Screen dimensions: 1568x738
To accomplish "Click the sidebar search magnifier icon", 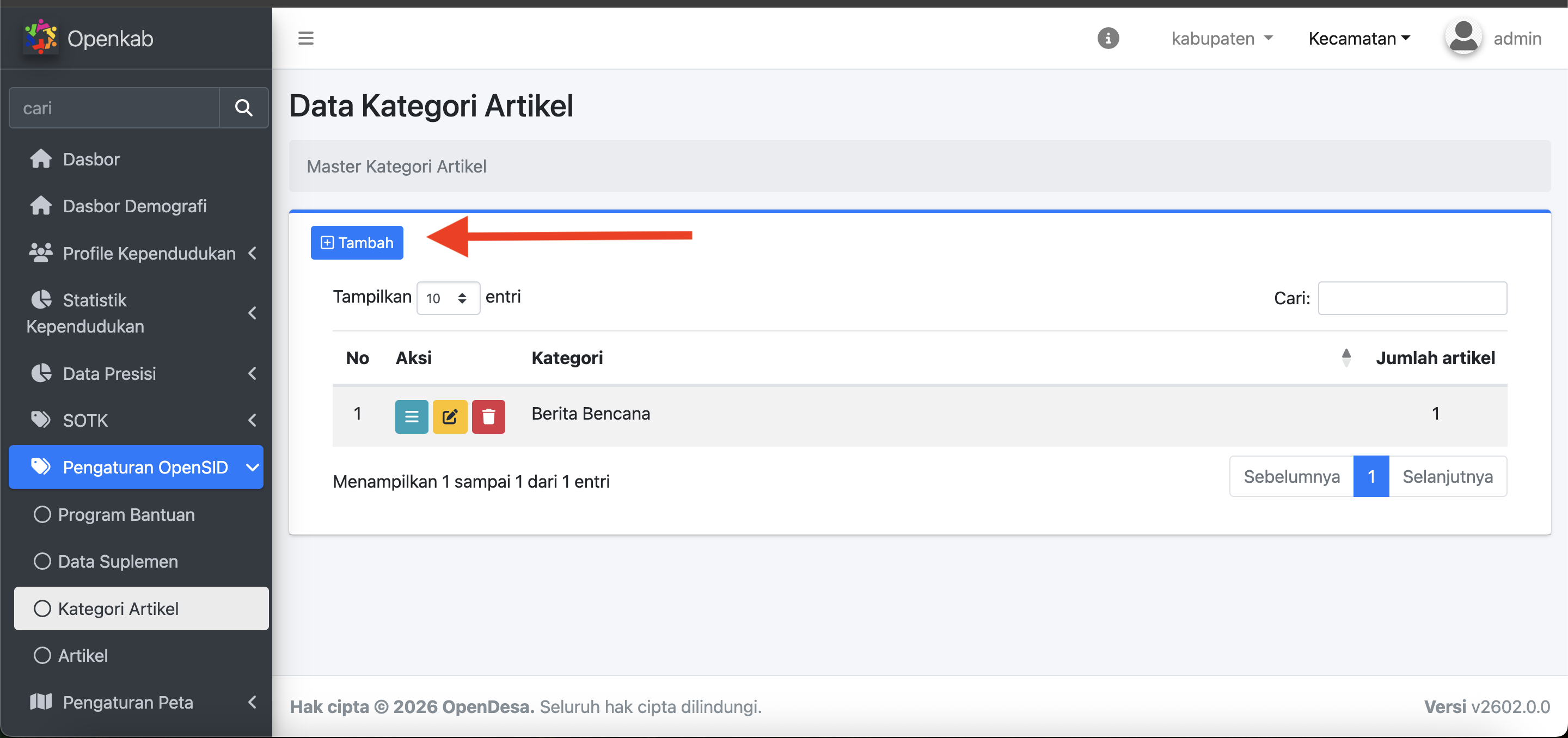I will [x=243, y=108].
